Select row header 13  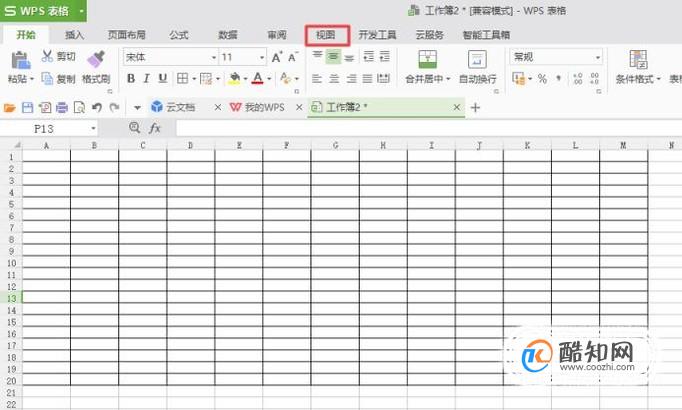point(11,298)
